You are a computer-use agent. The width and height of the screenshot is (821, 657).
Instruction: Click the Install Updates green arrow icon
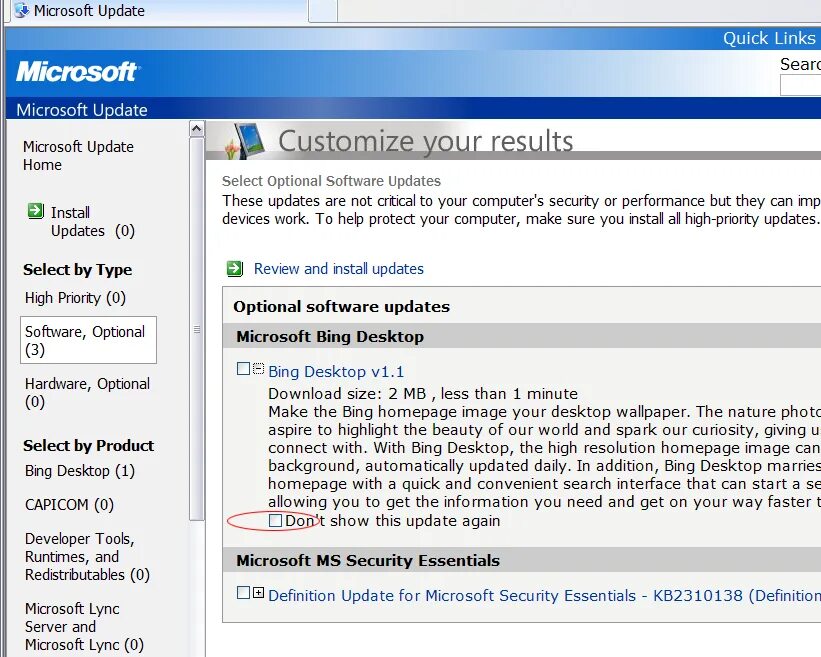(x=35, y=211)
